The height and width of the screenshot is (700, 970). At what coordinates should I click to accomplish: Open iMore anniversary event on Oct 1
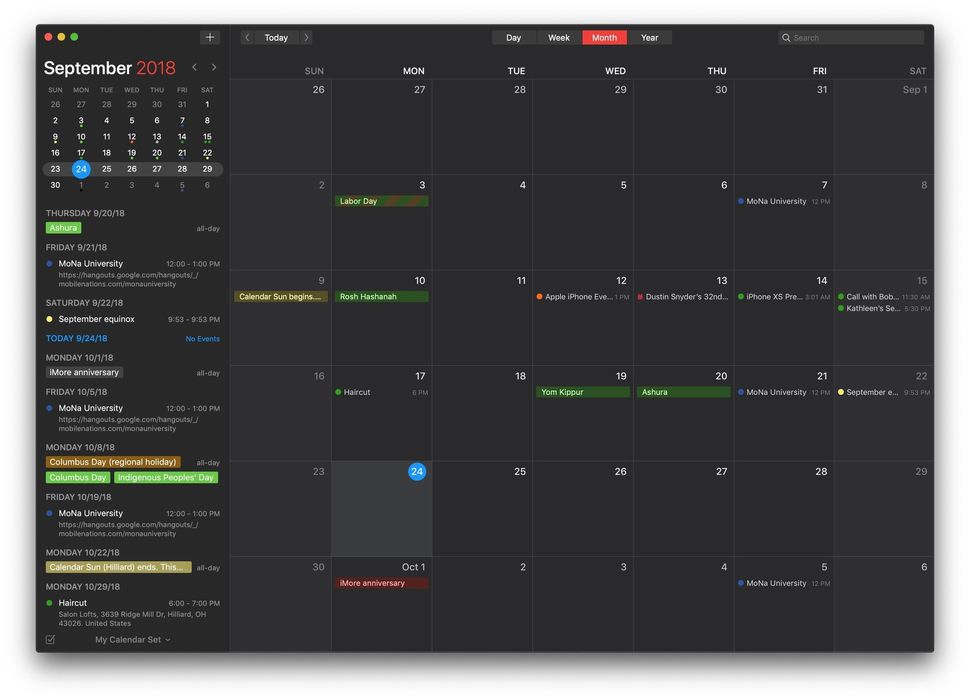[x=381, y=583]
